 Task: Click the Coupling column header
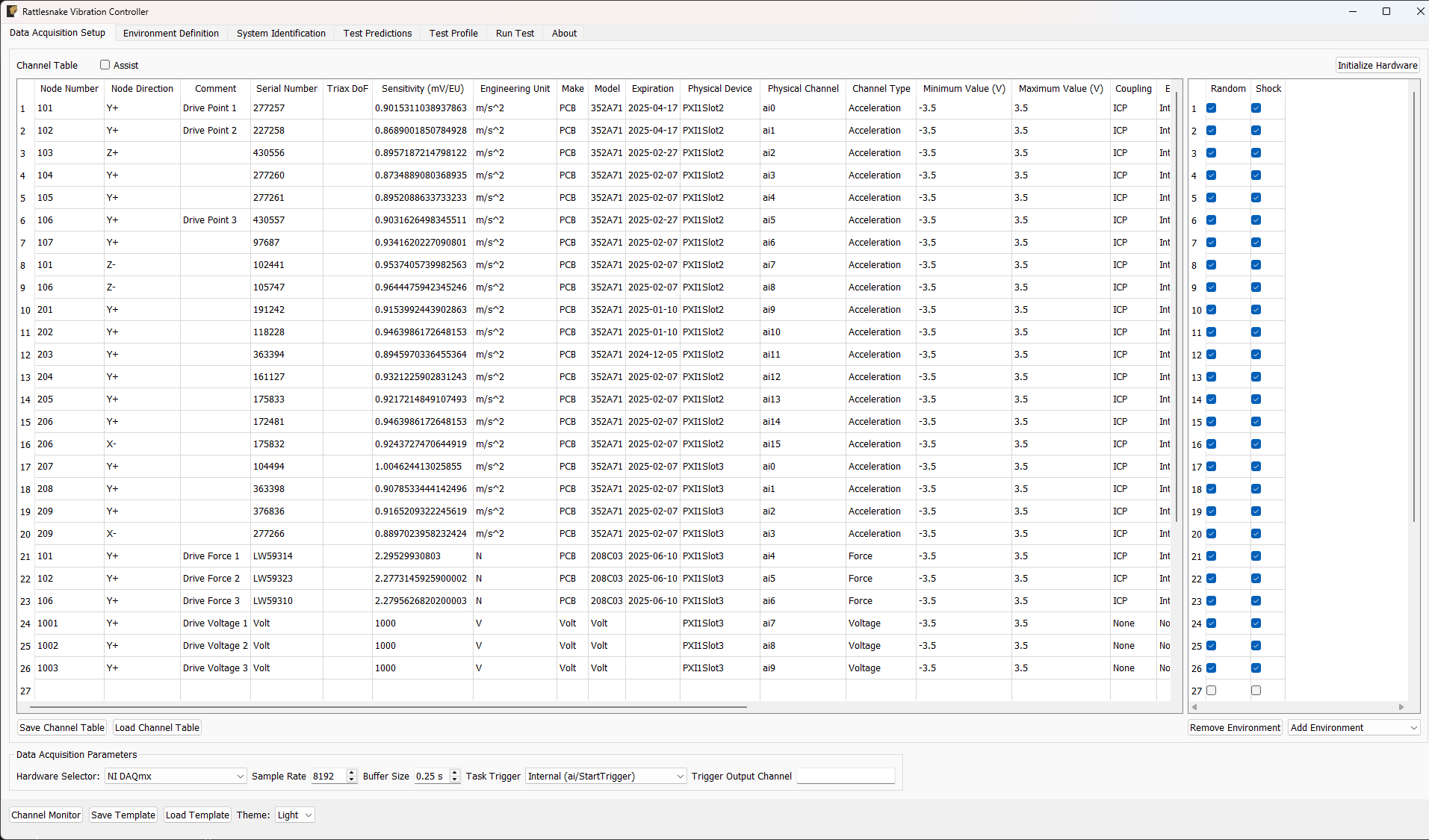[x=1133, y=88]
